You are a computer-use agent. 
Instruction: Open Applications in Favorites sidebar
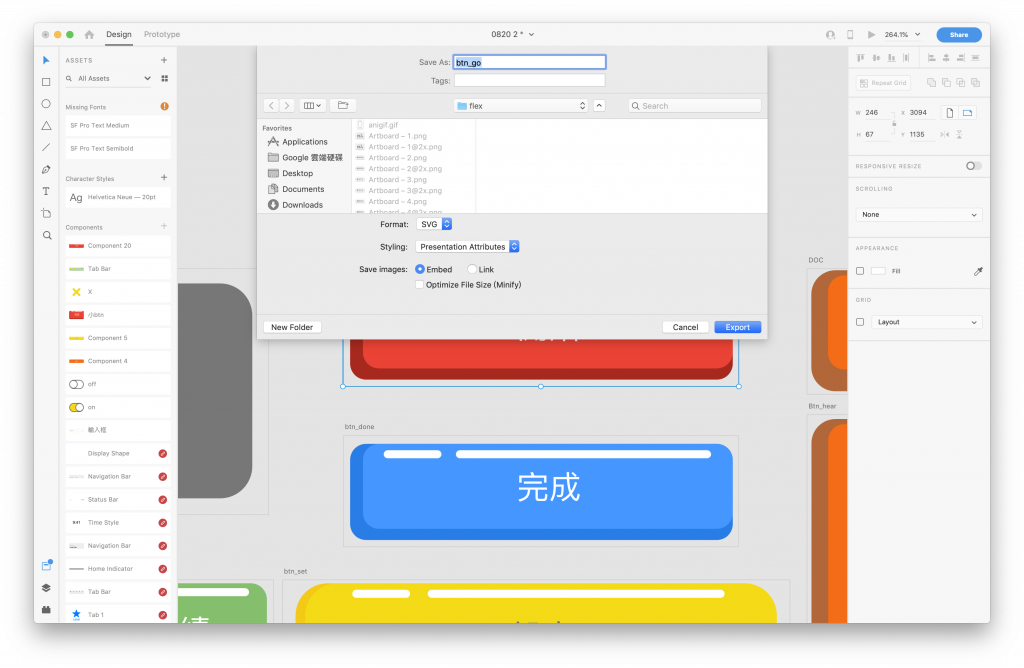[x=298, y=142]
